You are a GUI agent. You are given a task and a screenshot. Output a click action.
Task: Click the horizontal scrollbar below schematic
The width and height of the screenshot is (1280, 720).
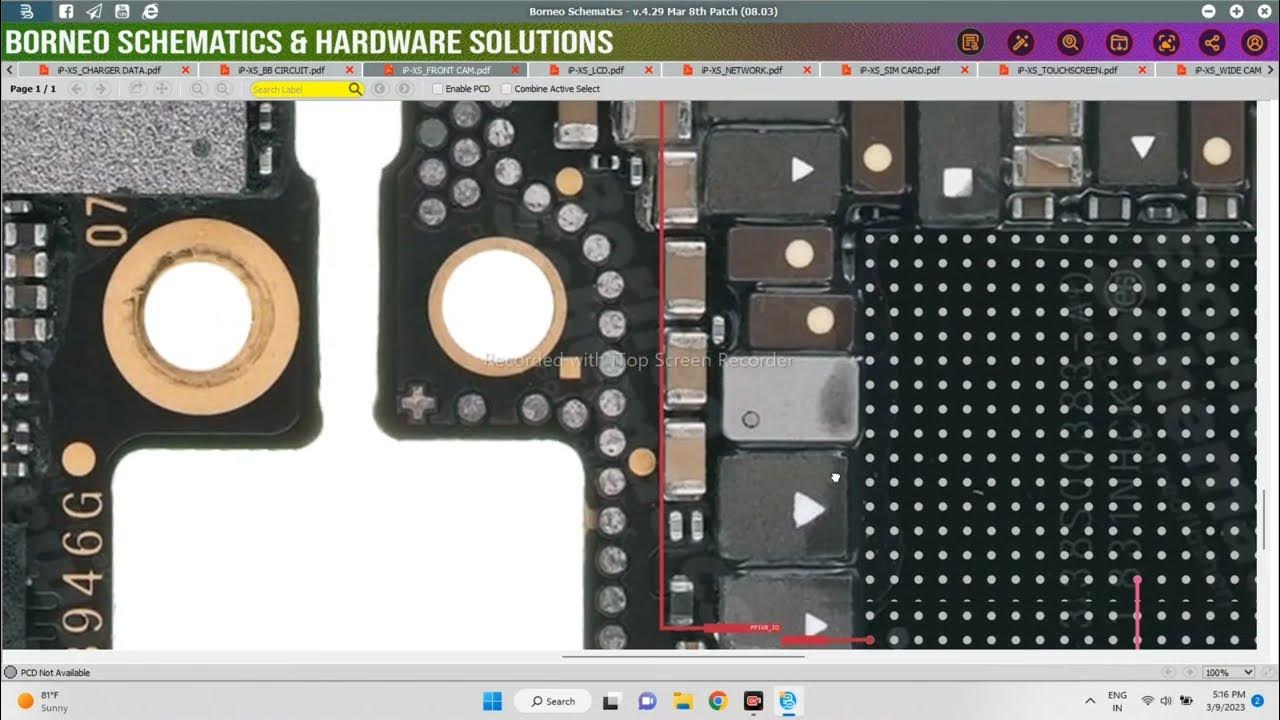(x=683, y=657)
